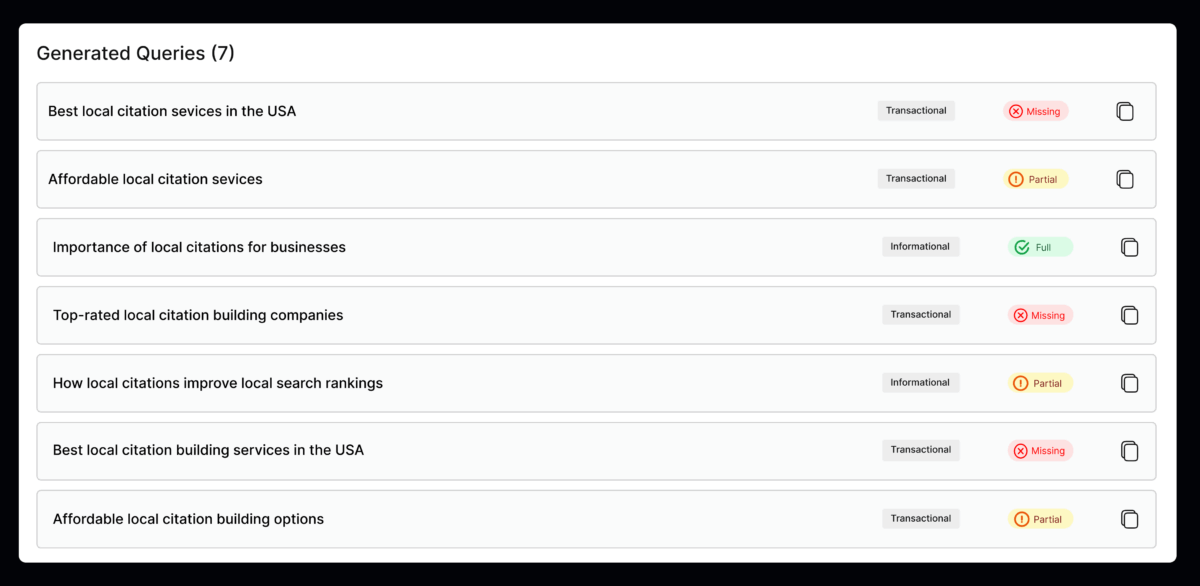Click the 'Generated Queries (7)' heading
The image size is (1200, 586).
tap(135, 54)
